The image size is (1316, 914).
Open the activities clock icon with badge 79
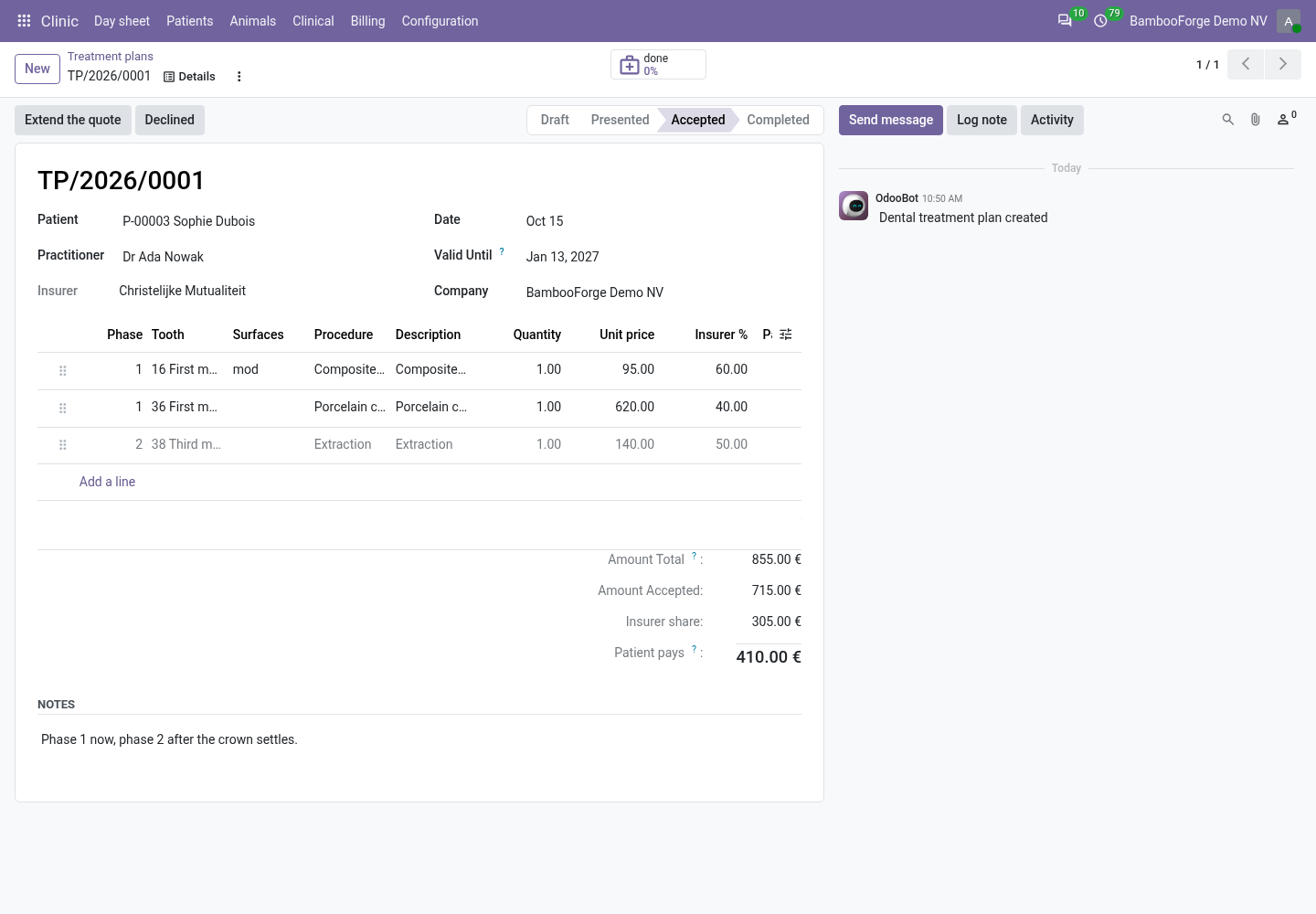[x=1100, y=20]
